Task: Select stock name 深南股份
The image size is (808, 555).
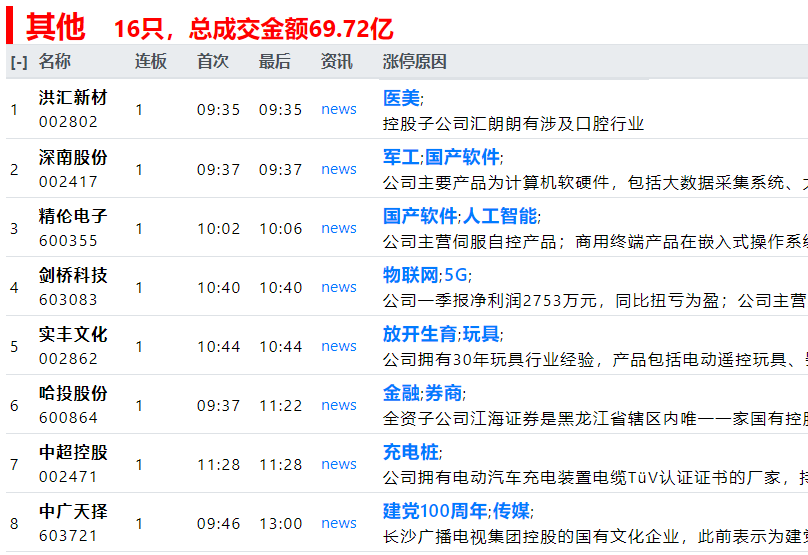Action: tap(73, 157)
